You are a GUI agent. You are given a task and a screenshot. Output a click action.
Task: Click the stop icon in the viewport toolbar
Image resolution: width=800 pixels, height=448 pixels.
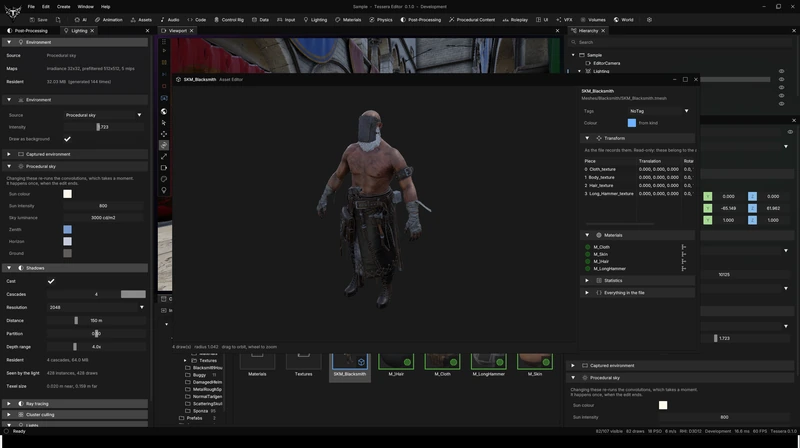[x=164, y=86]
